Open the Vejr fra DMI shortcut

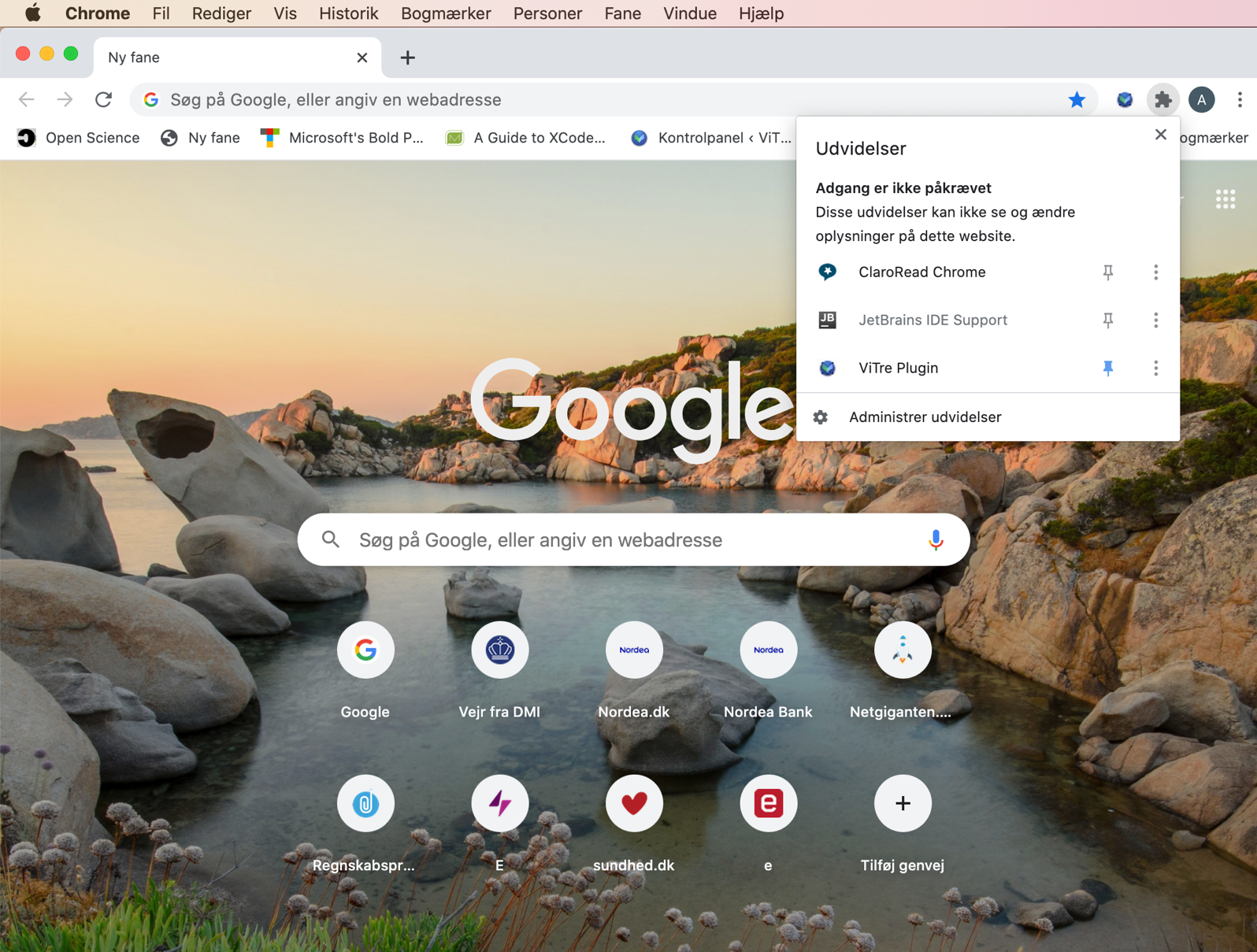click(499, 650)
